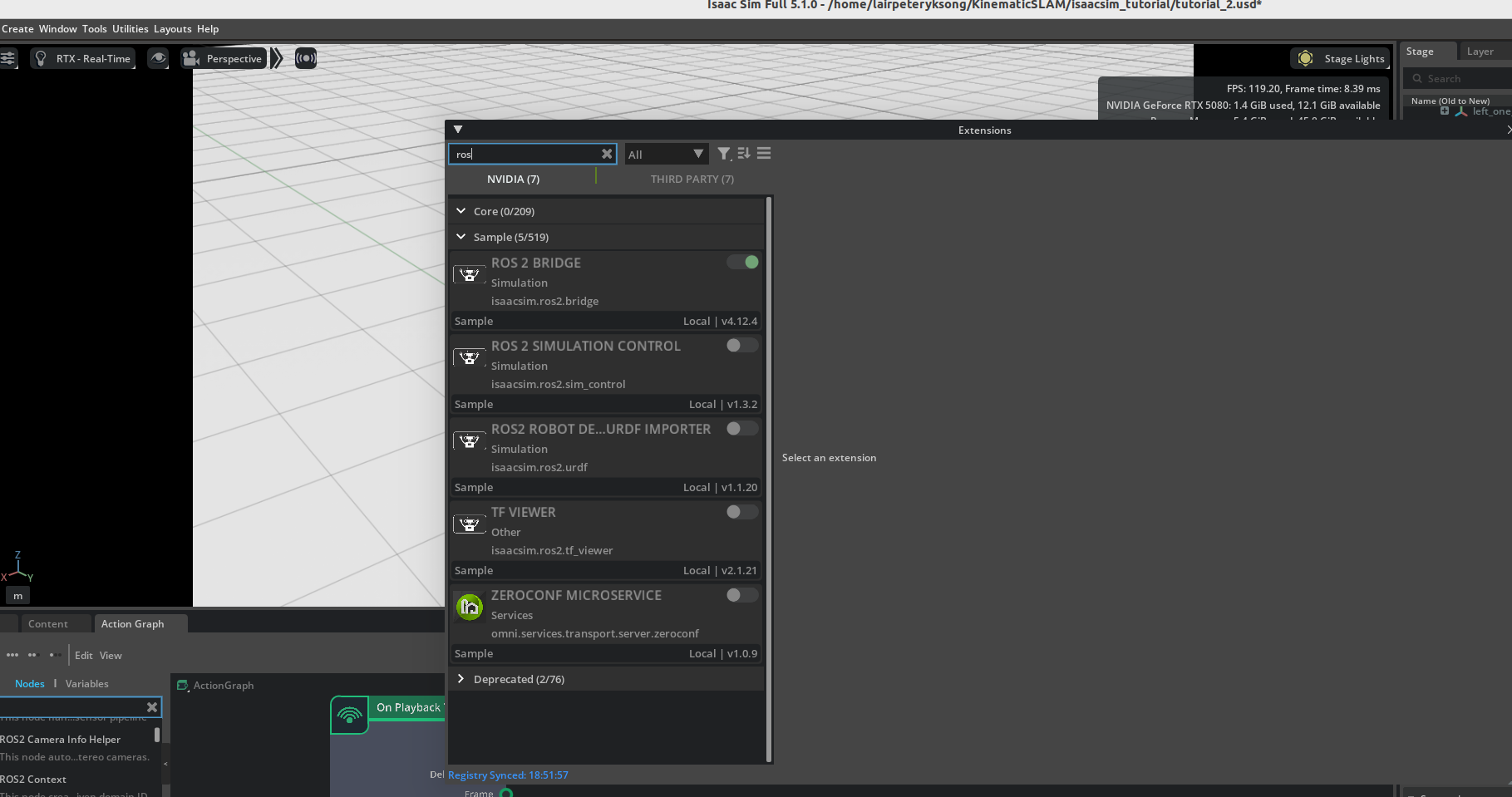Select the TF VIEWER extension title
Image resolution: width=1512 pixels, height=797 pixels.
[524, 512]
